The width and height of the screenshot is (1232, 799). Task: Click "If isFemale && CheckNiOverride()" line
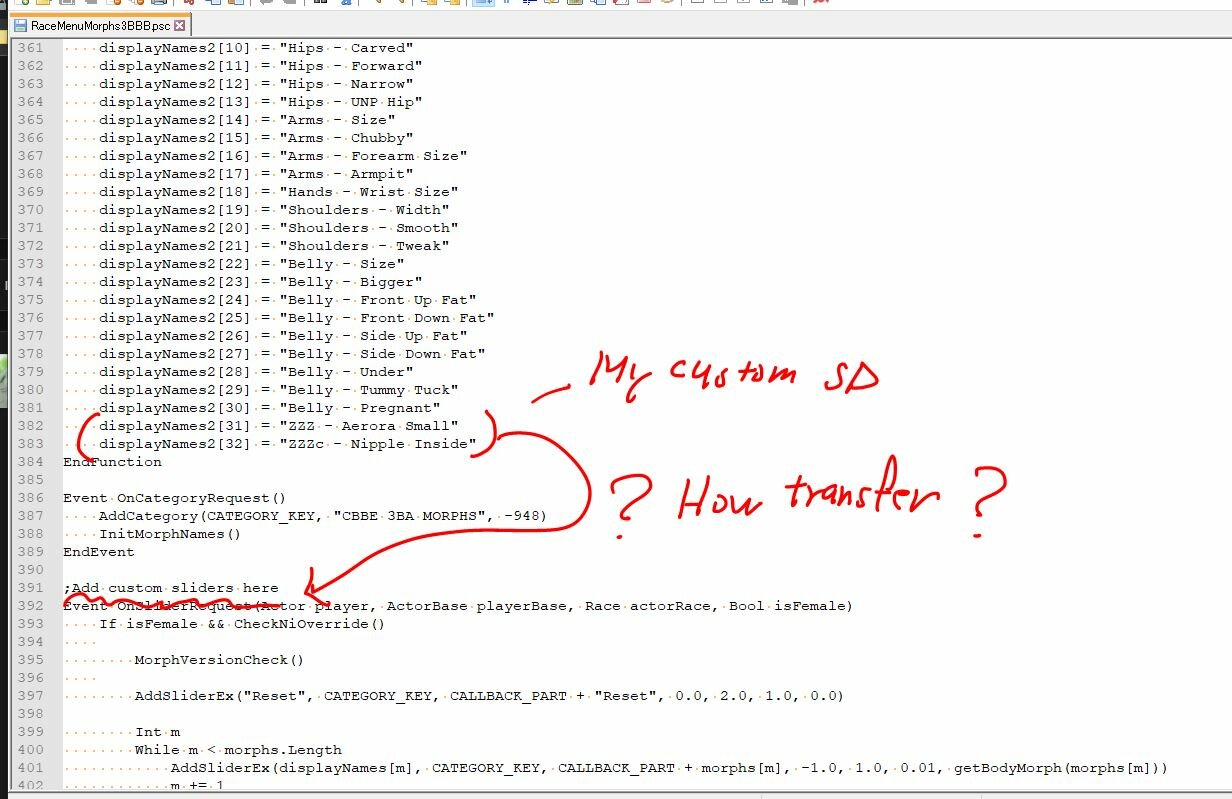242,624
